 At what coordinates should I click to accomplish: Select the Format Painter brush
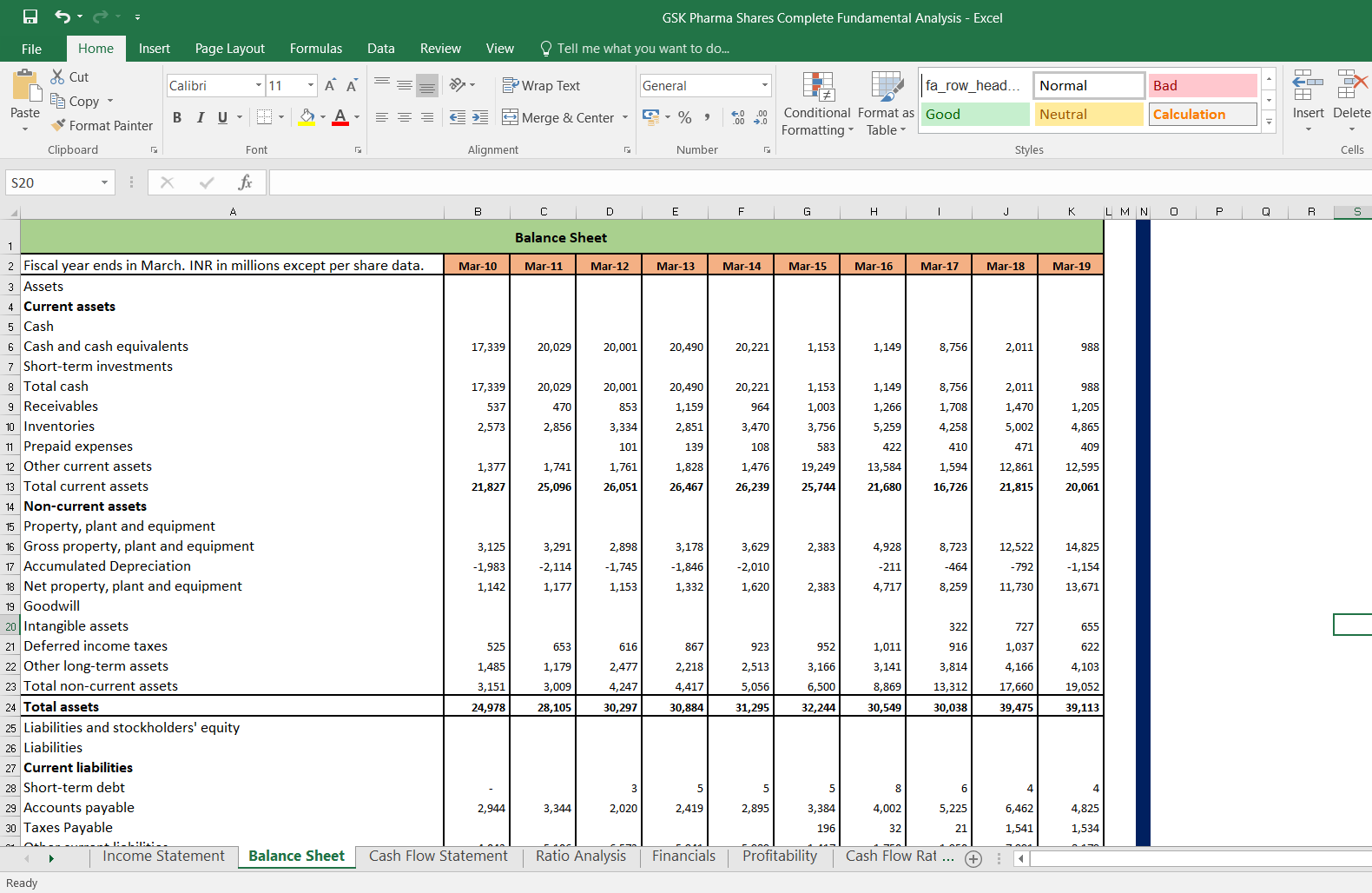click(x=58, y=125)
